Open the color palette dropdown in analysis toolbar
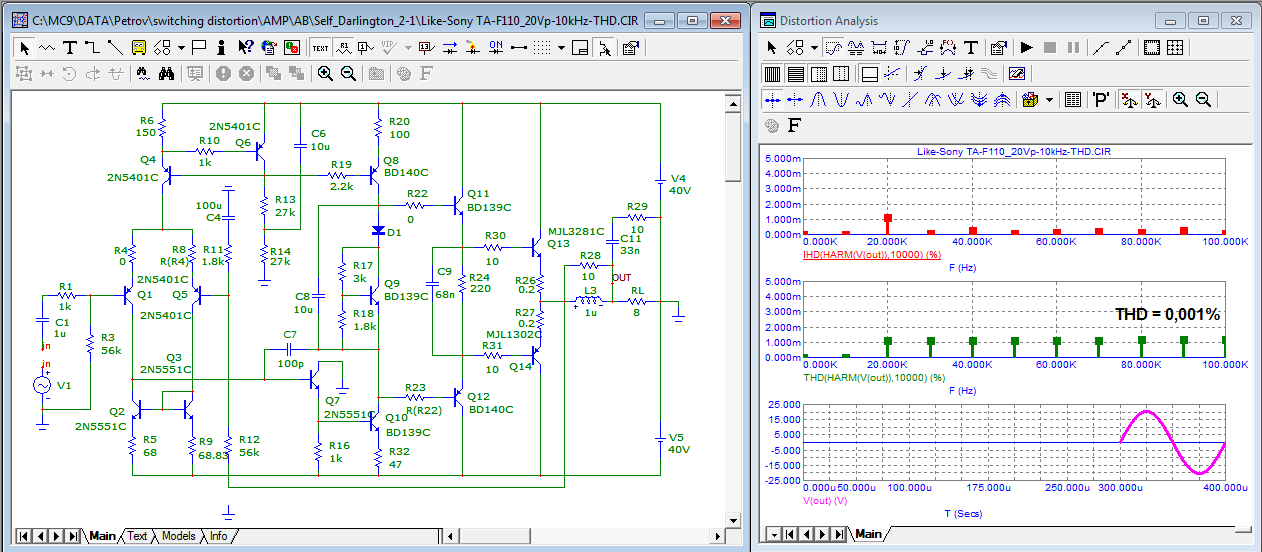The height and width of the screenshot is (552, 1262). tap(1049, 99)
